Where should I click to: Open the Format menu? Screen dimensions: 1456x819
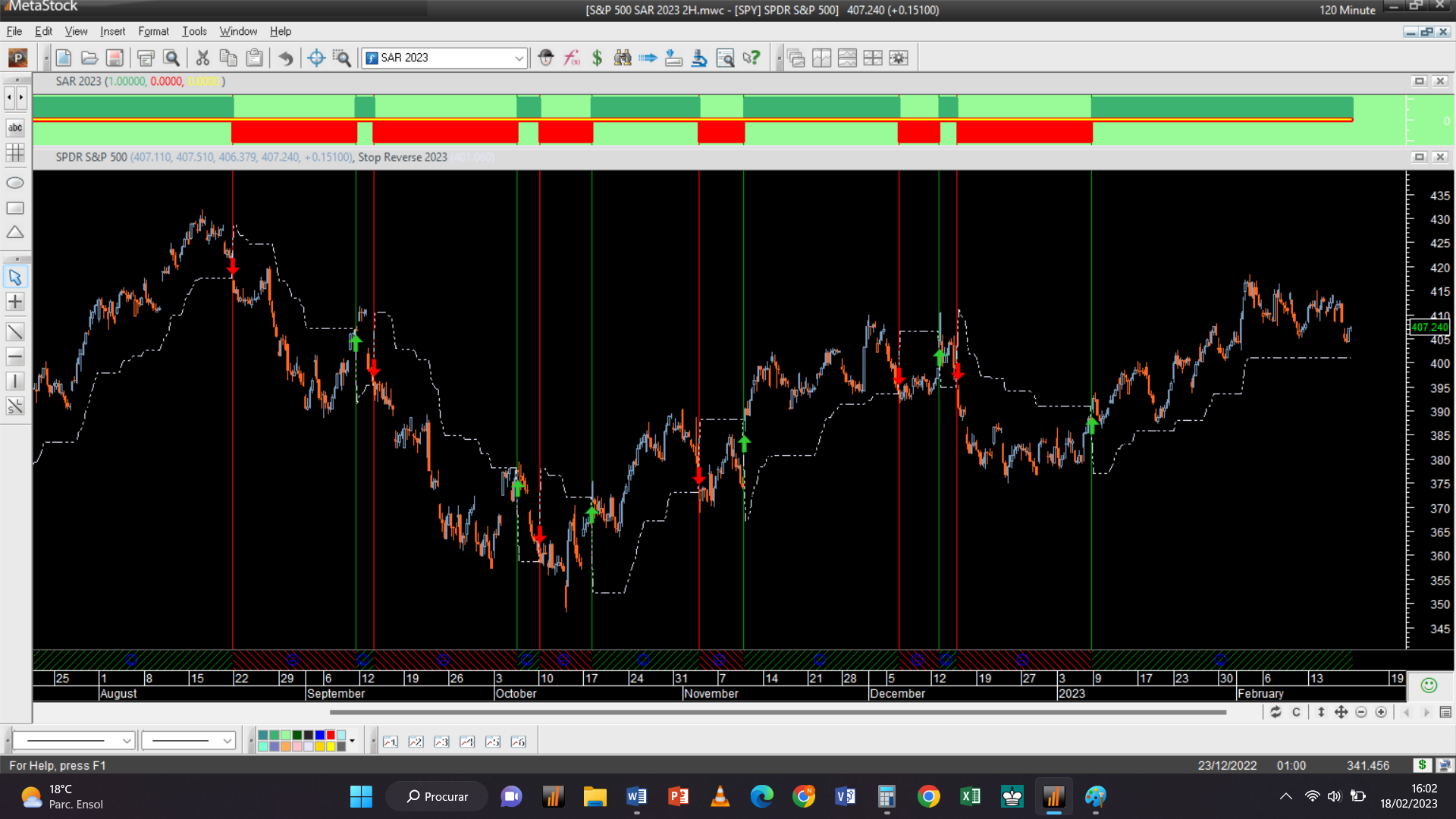[153, 31]
